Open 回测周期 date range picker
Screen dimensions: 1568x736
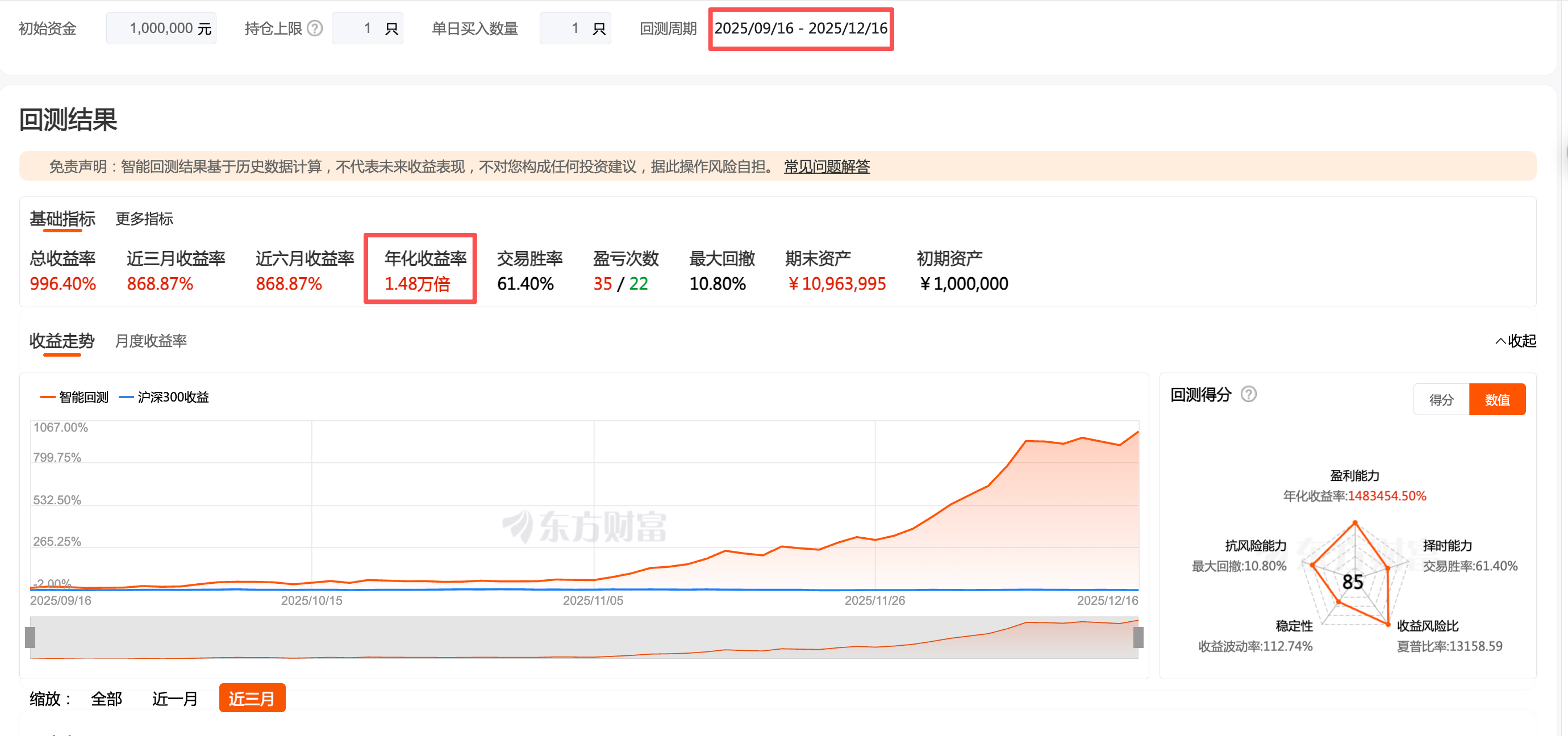tap(800, 28)
